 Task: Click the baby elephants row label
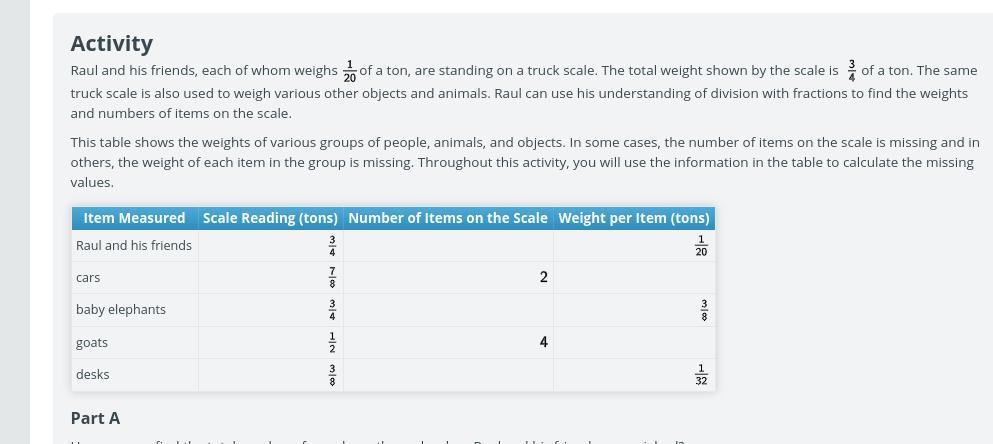(121, 310)
